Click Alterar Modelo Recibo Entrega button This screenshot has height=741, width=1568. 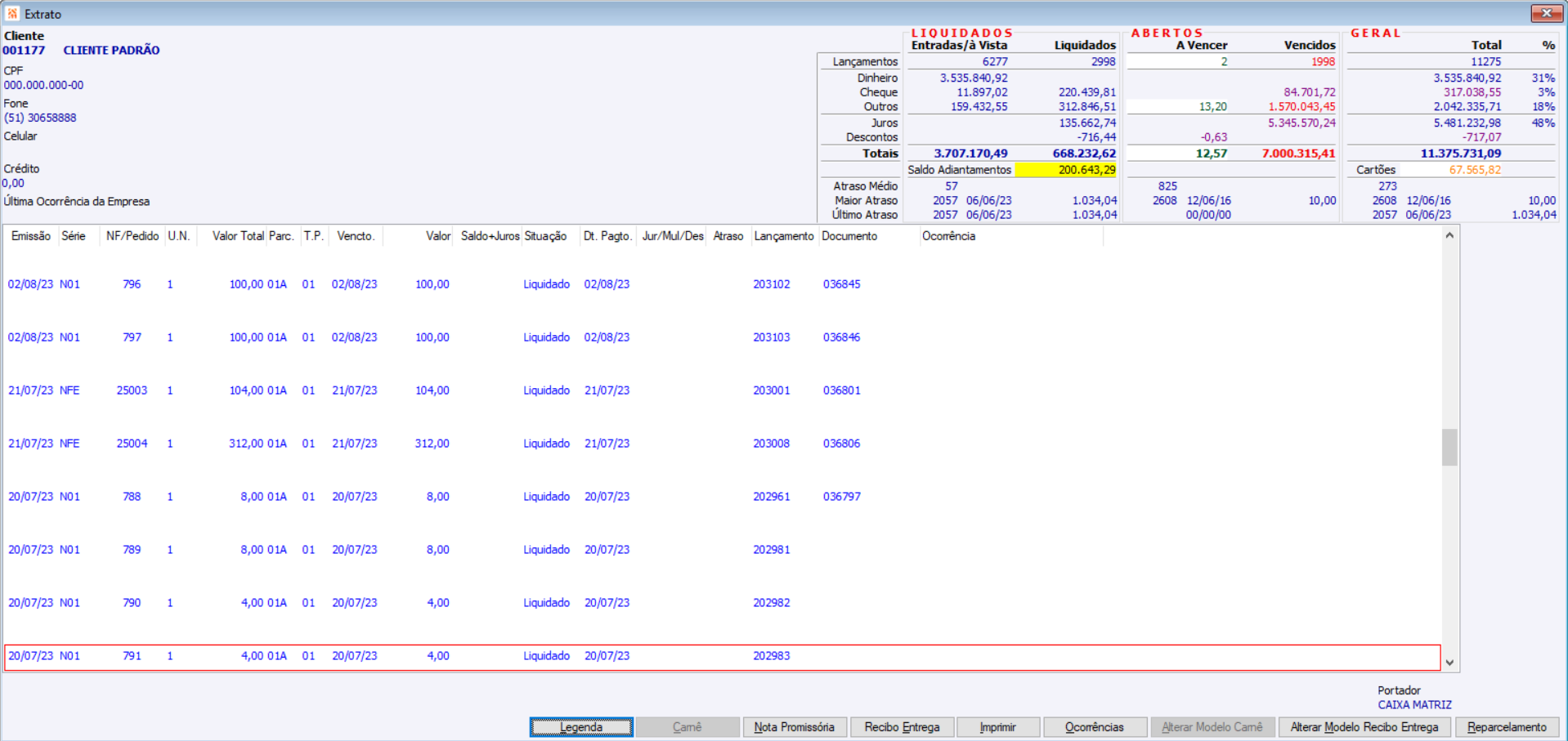1364,727
